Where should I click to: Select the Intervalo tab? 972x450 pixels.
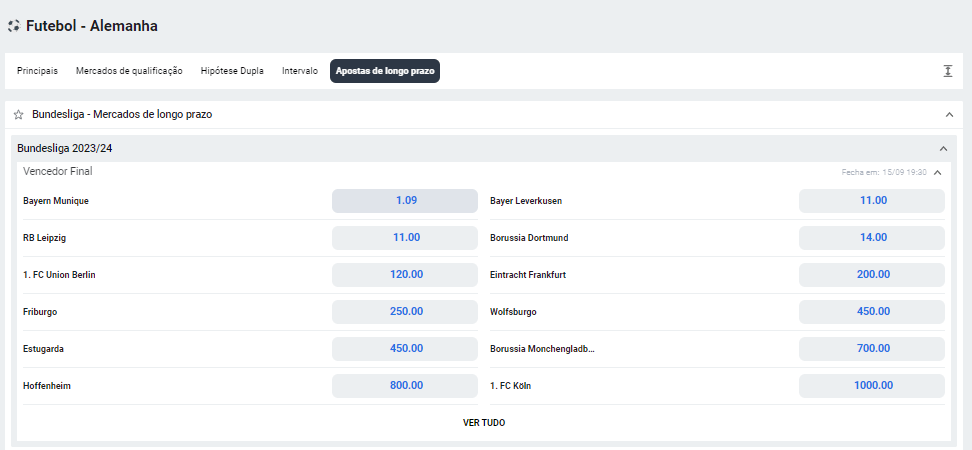(x=300, y=71)
